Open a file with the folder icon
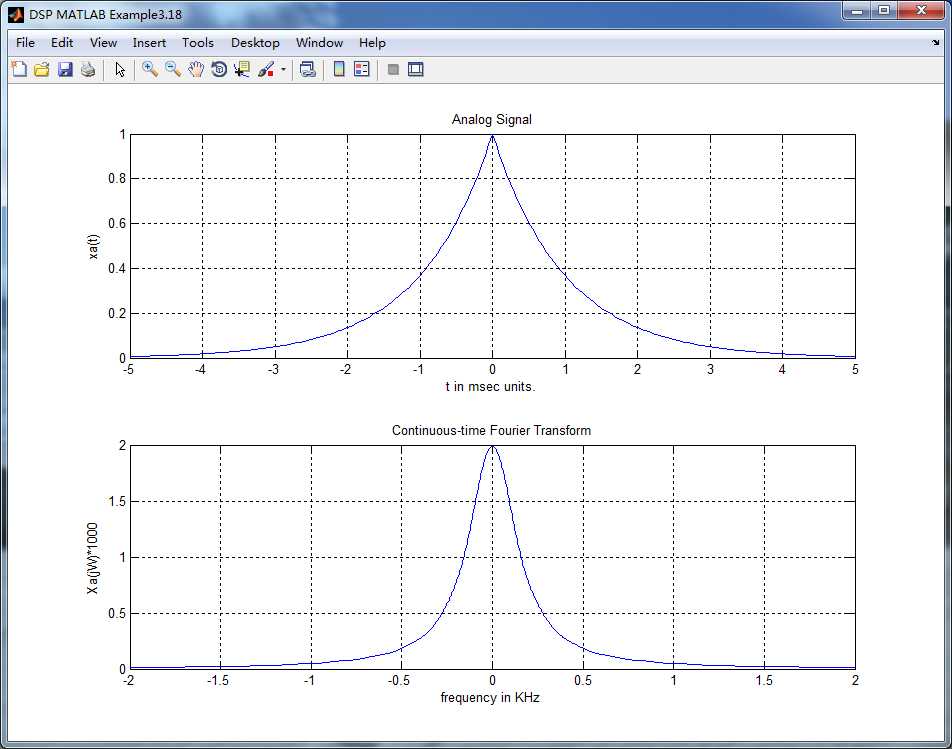The width and height of the screenshot is (952, 749). pyautogui.click(x=42, y=69)
